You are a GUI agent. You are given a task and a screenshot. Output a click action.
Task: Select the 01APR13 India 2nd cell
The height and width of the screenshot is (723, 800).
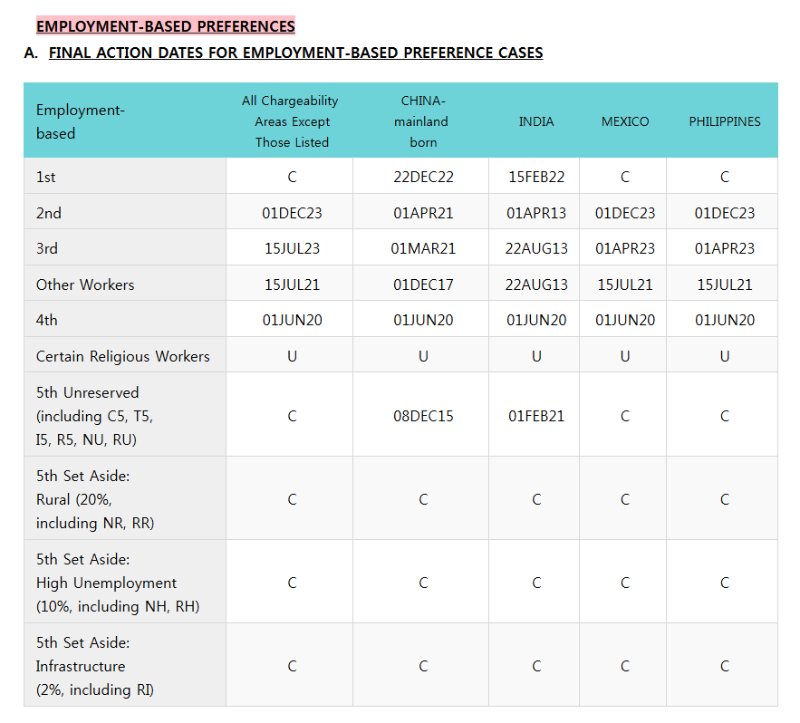pos(536,213)
